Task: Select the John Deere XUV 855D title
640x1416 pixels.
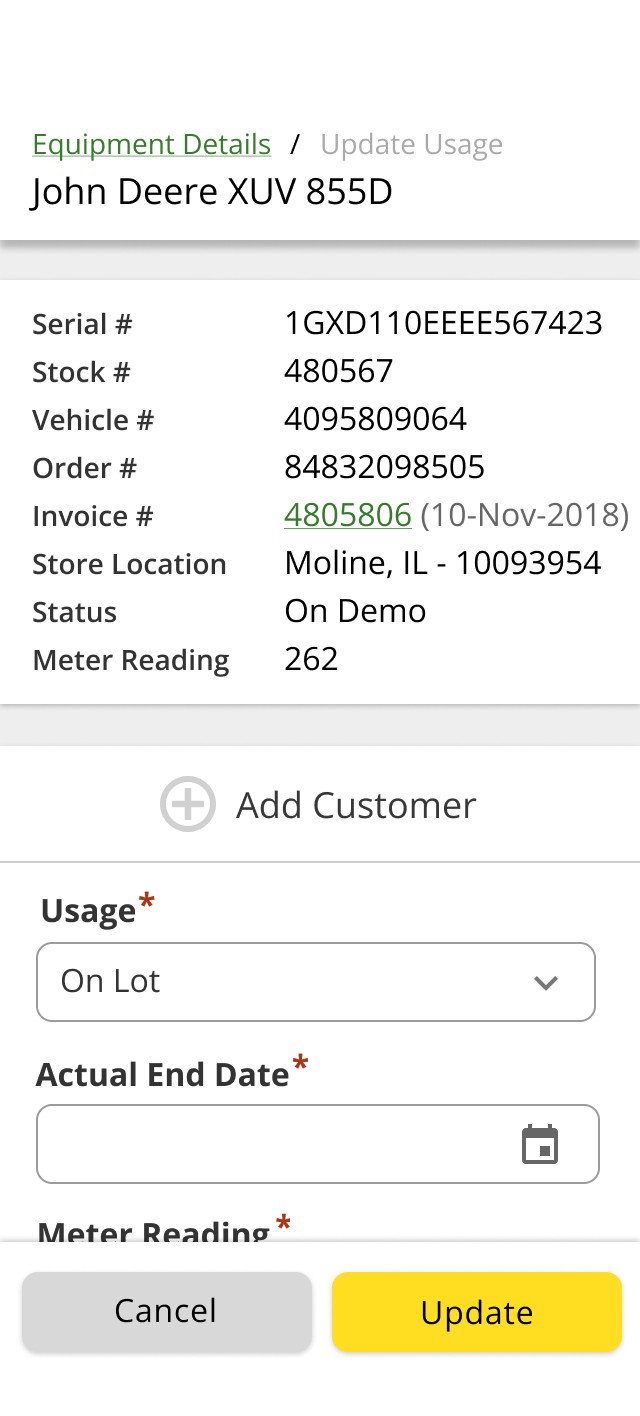Action: pyautogui.click(x=212, y=192)
